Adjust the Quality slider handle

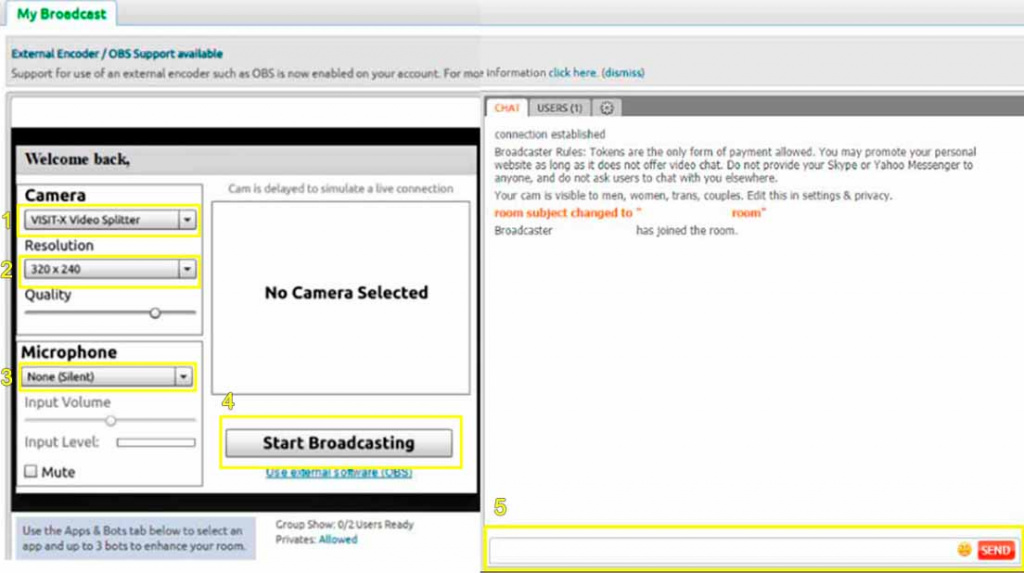click(155, 313)
